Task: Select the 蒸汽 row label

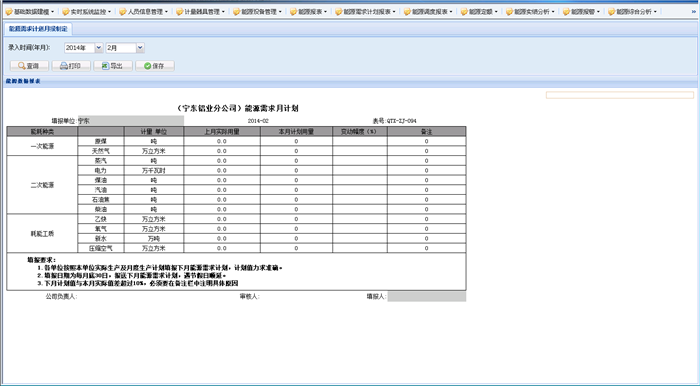Action: (x=101, y=161)
